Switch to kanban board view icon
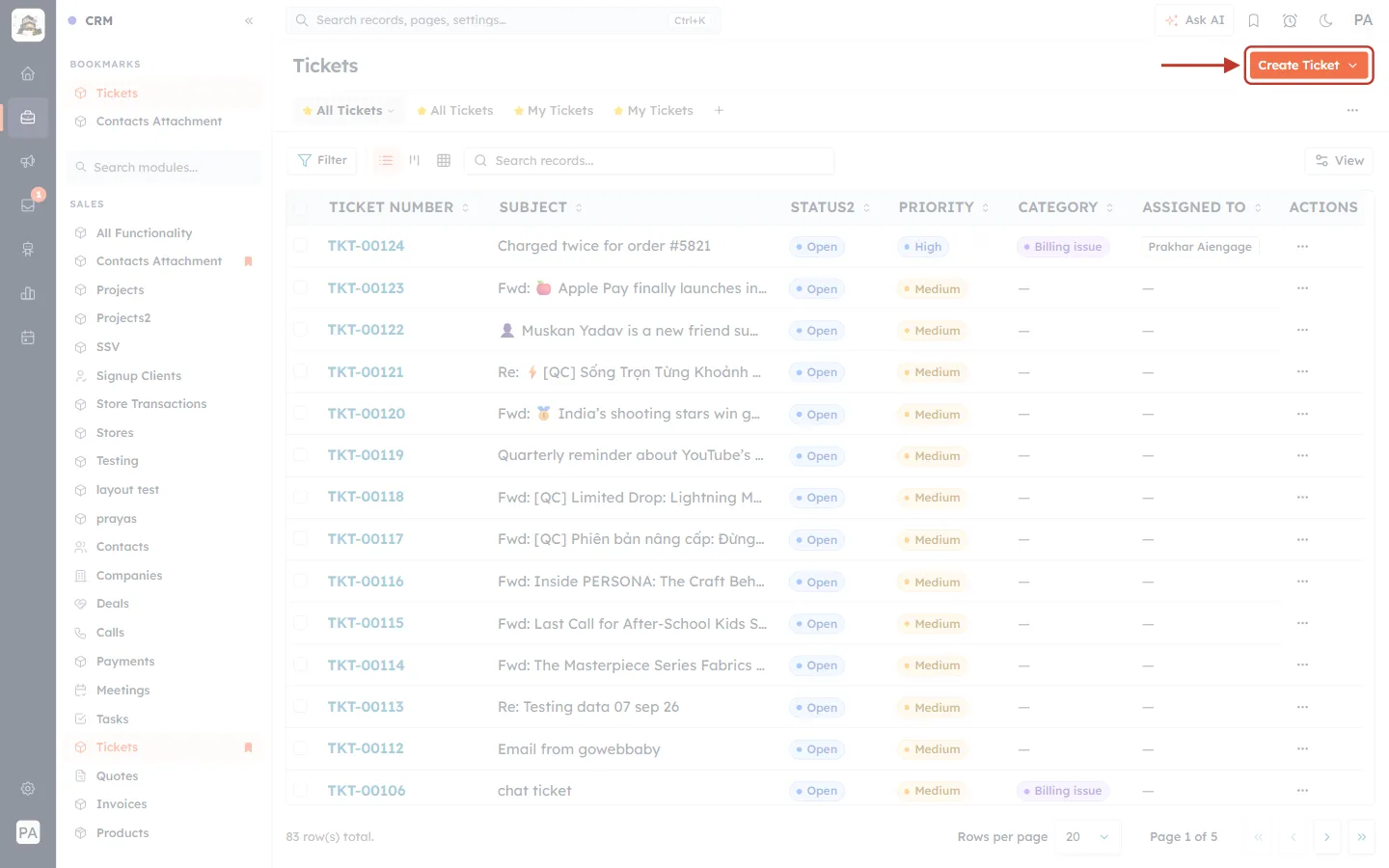This screenshot has height=868, width=1389. click(415, 160)
